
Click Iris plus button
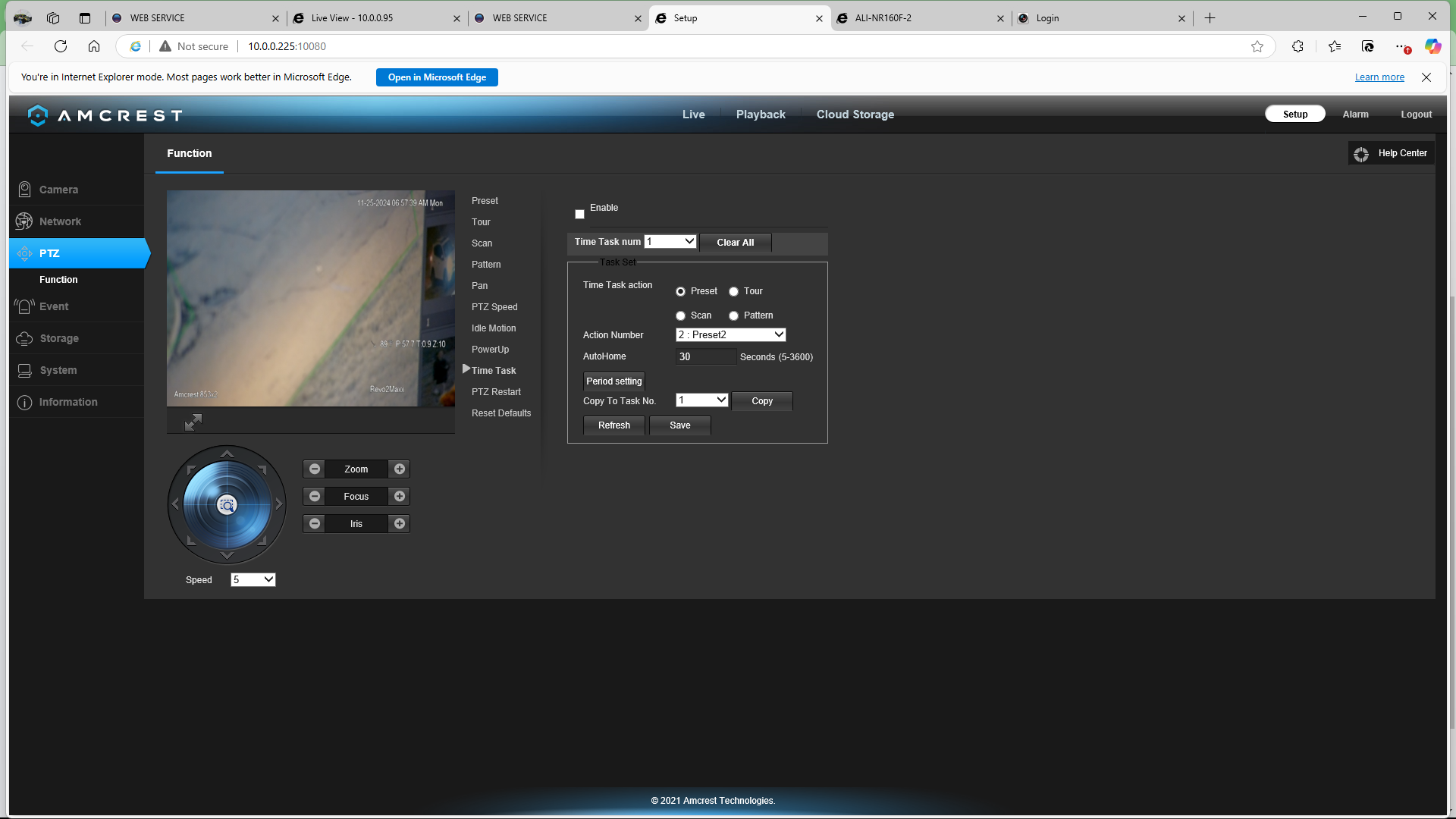coord(400,523)
